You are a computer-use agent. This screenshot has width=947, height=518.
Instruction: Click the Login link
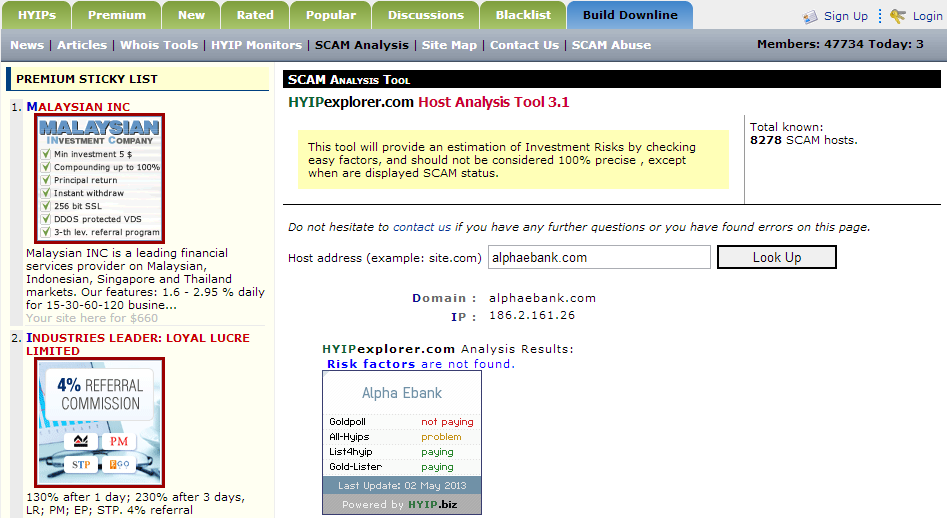click(928, 16)
